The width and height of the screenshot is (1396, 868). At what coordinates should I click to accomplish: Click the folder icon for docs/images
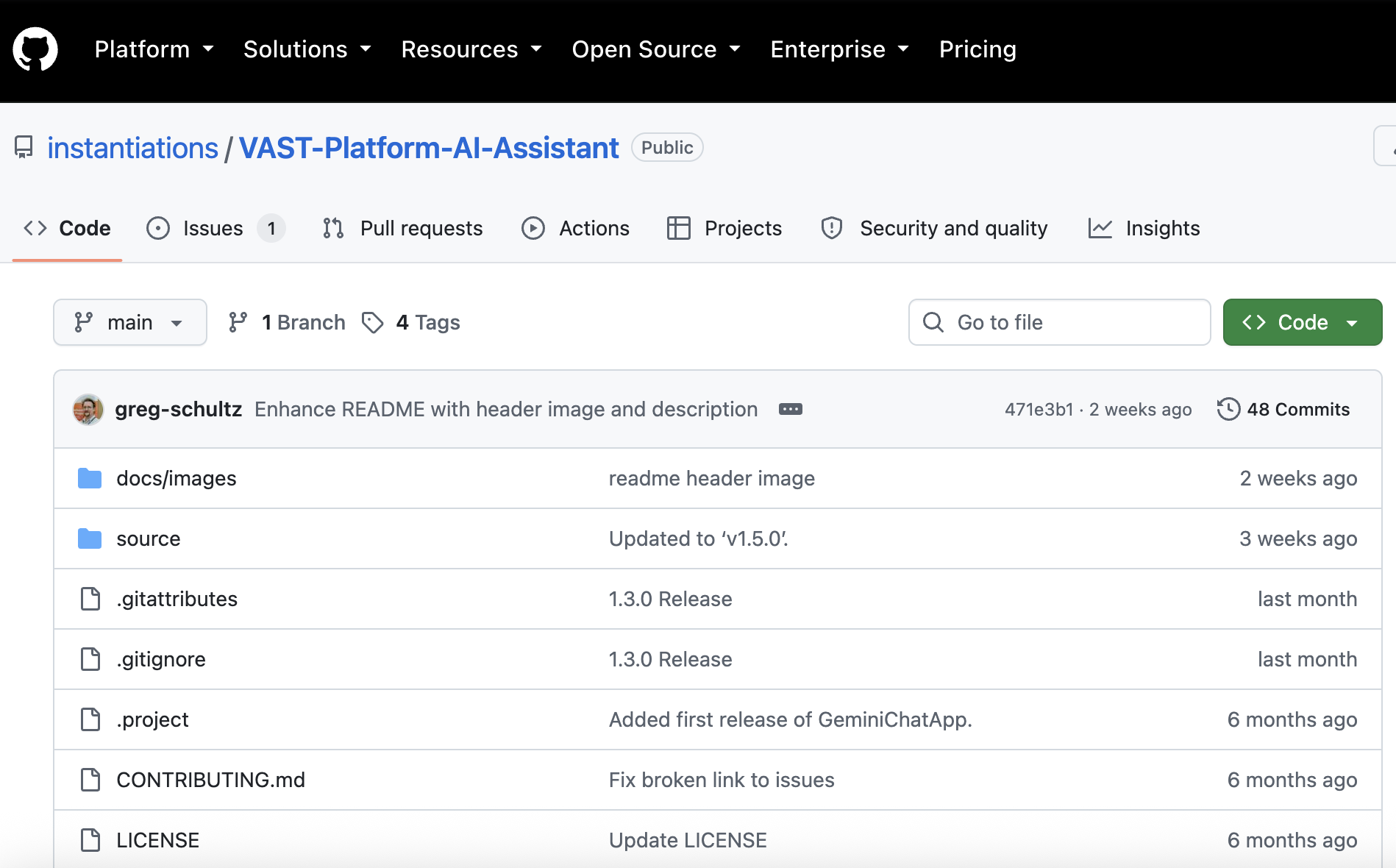(90, 478)
